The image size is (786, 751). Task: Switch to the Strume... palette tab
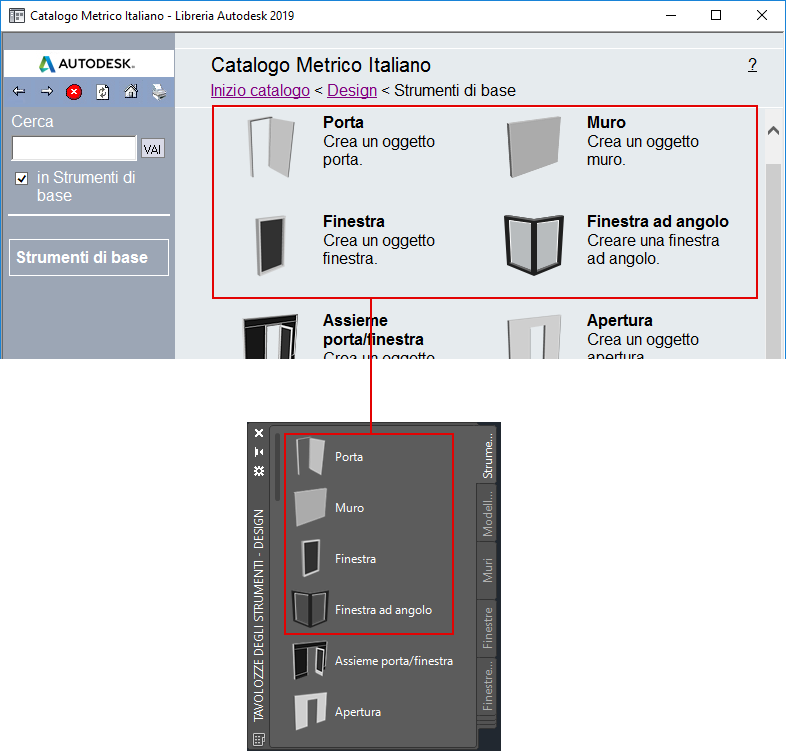tap(487, 455)
